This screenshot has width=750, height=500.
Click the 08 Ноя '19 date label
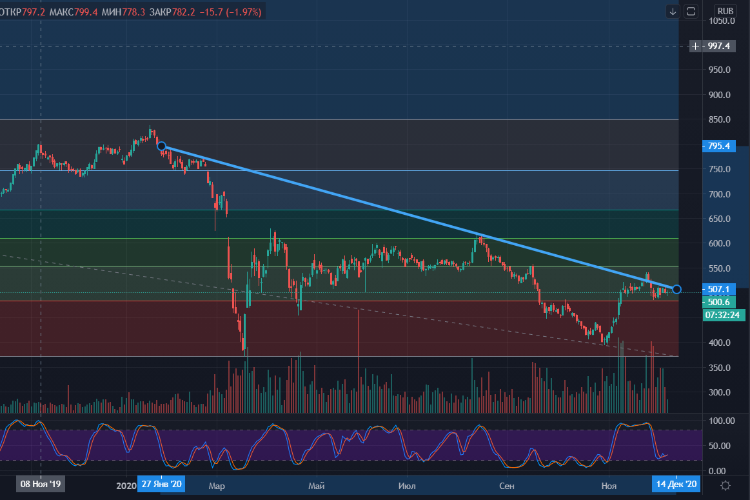click(41, 484)
